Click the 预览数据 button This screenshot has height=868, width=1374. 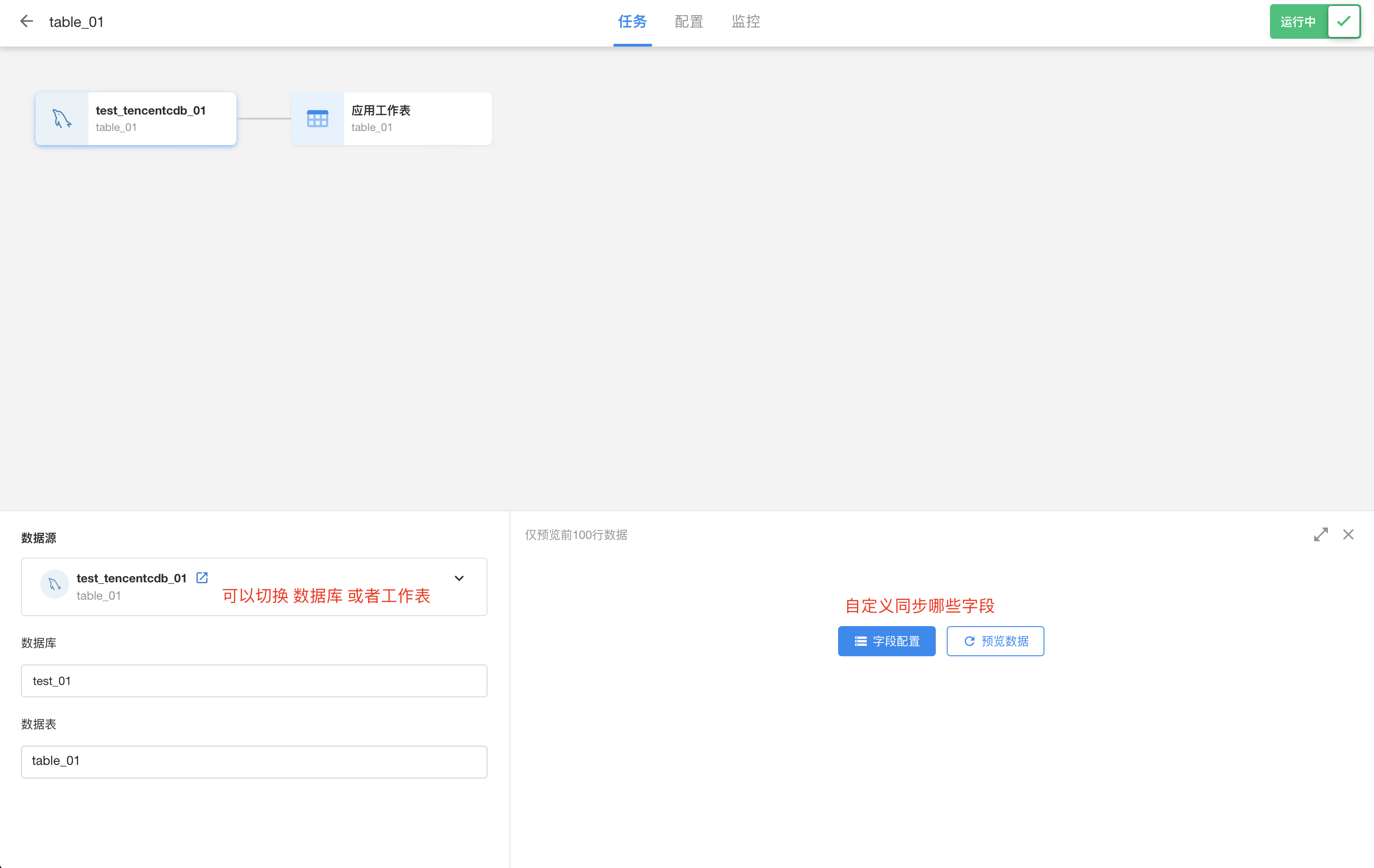[995, 641]
